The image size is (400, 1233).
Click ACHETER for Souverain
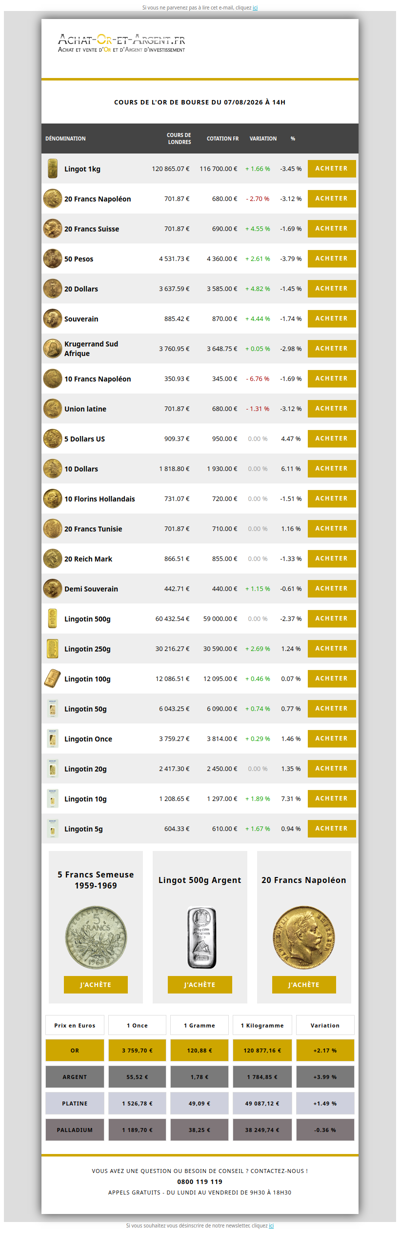tap(332, 319)
